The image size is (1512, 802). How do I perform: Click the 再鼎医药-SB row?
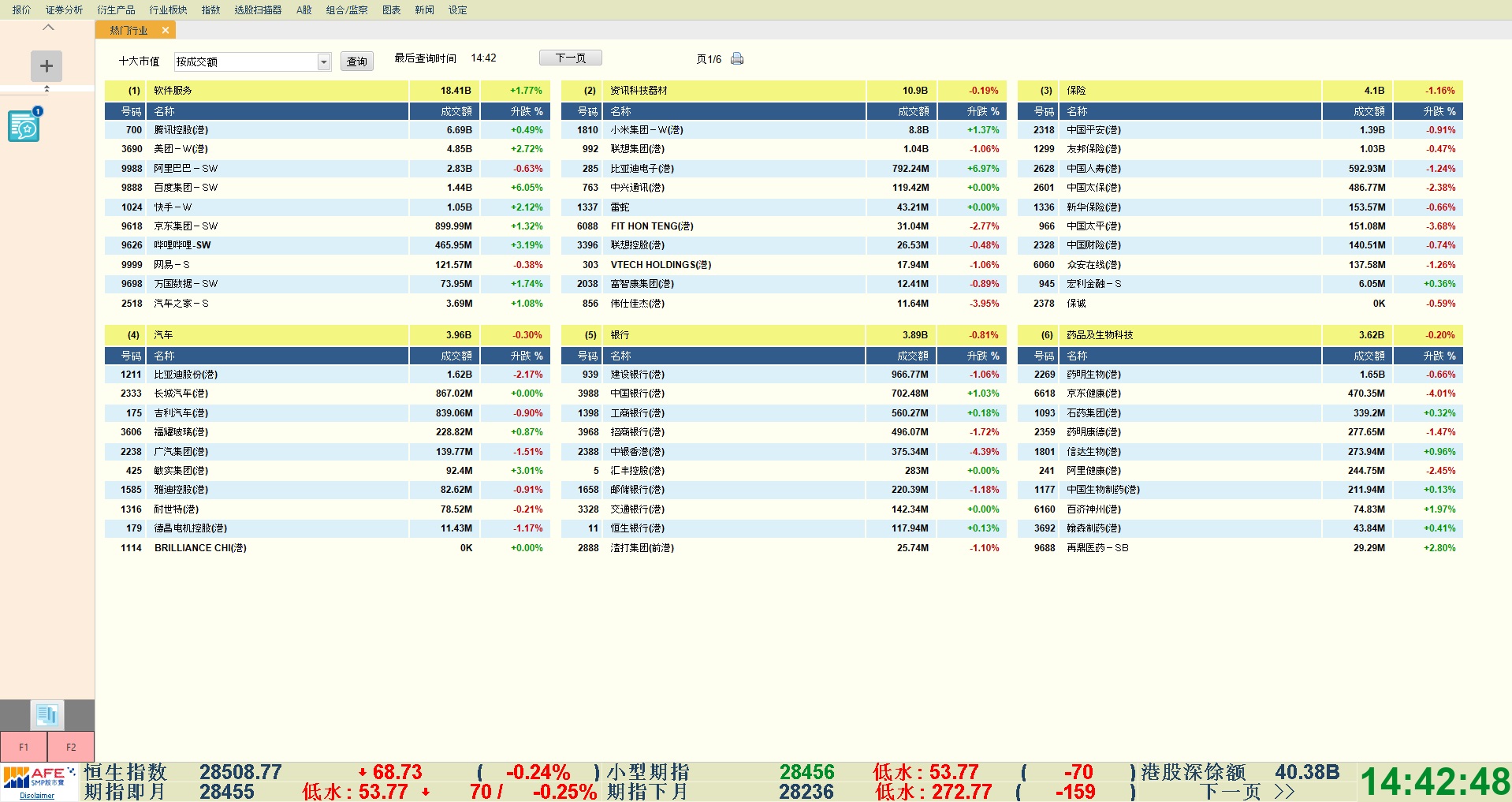click(x=1240, y=548)
